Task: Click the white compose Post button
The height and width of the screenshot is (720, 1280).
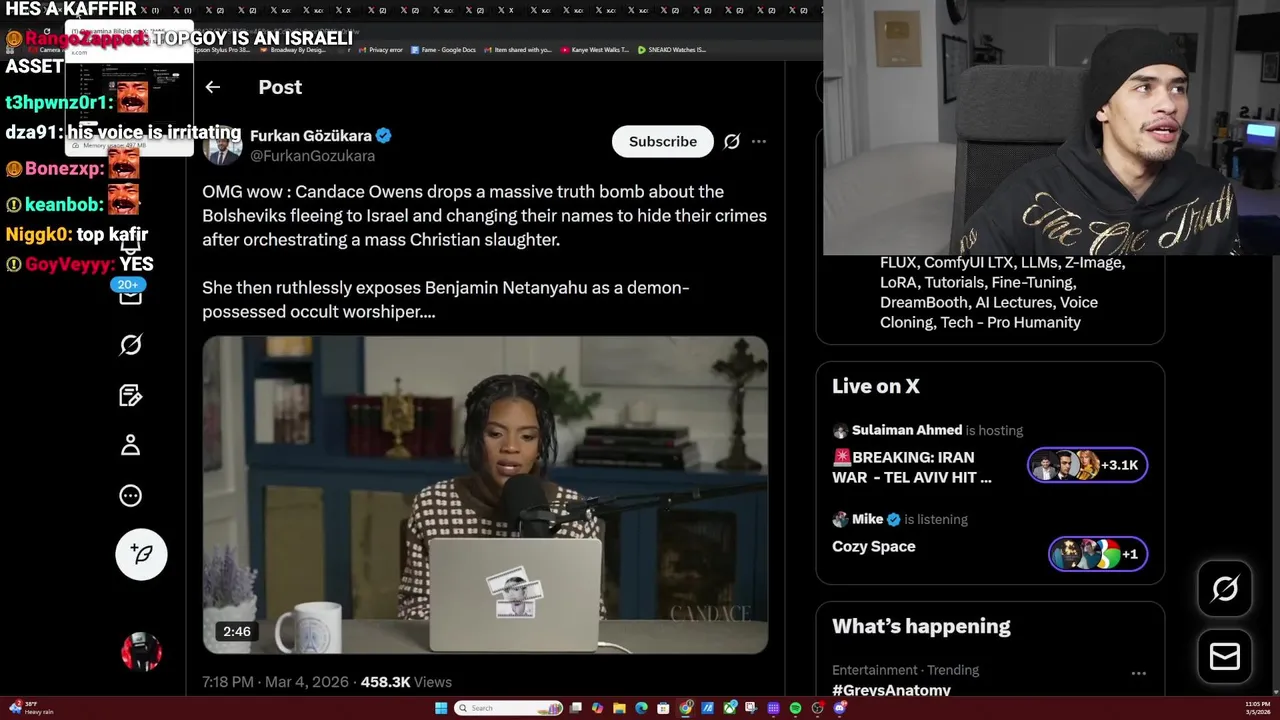Action: (x=141, y=554)
